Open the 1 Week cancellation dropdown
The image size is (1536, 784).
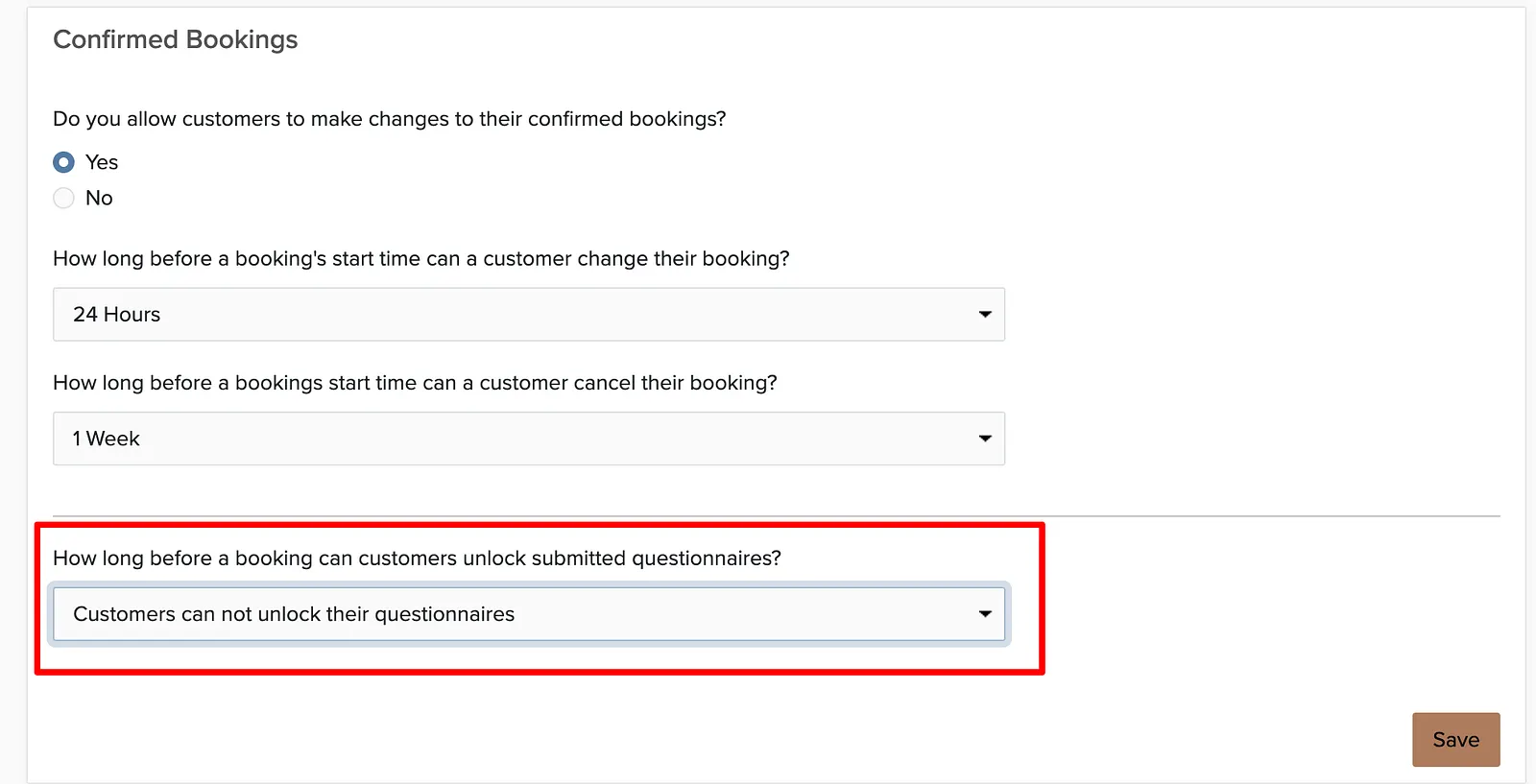tap(529, 439)
